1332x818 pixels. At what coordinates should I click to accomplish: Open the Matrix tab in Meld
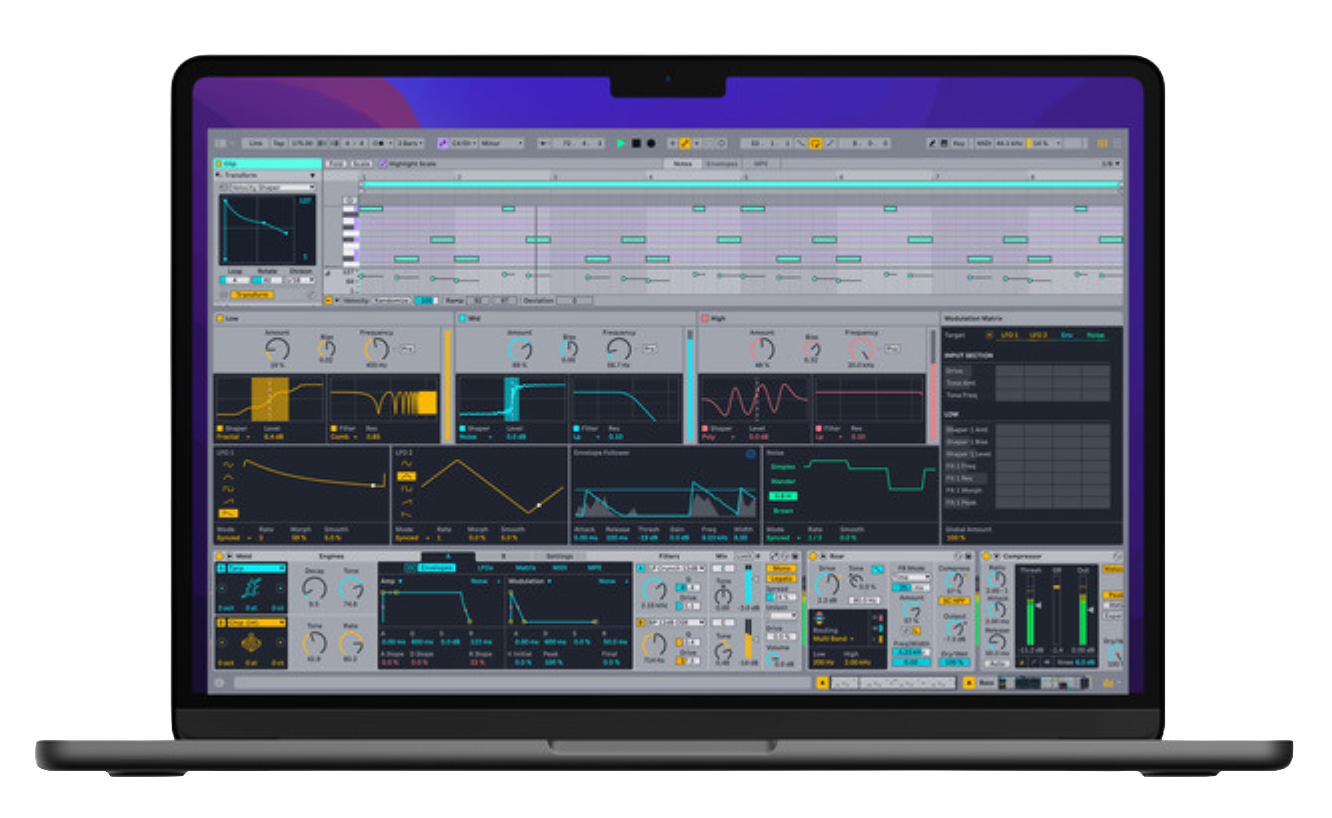525,567
